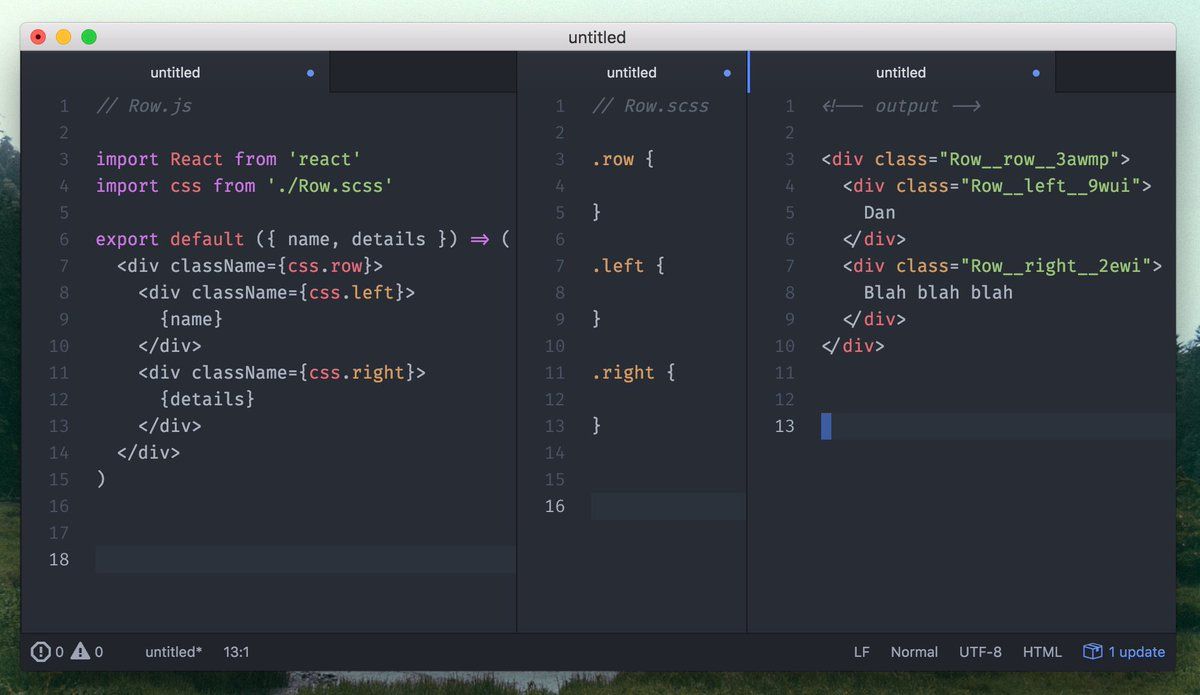Click the untitled* file name in status bar

point(173,652)
